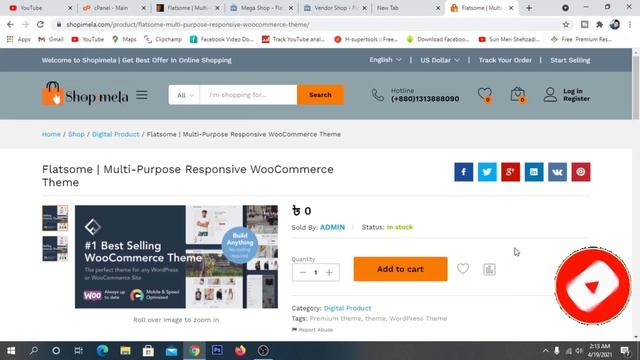Expand the English language dropdown
Screen dimensions: 640x360
(385, 60)
